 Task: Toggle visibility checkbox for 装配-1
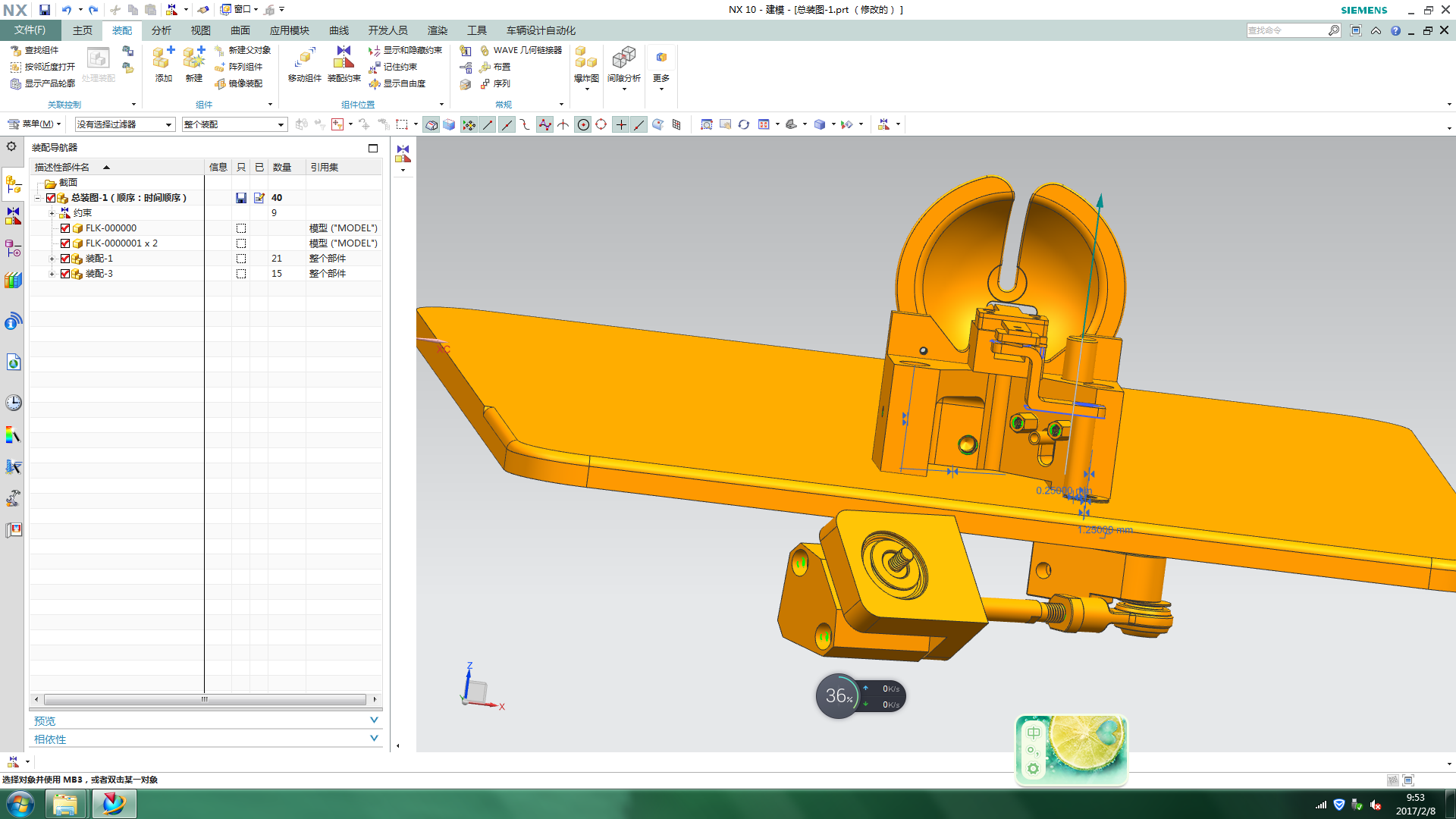coord(65,259)
